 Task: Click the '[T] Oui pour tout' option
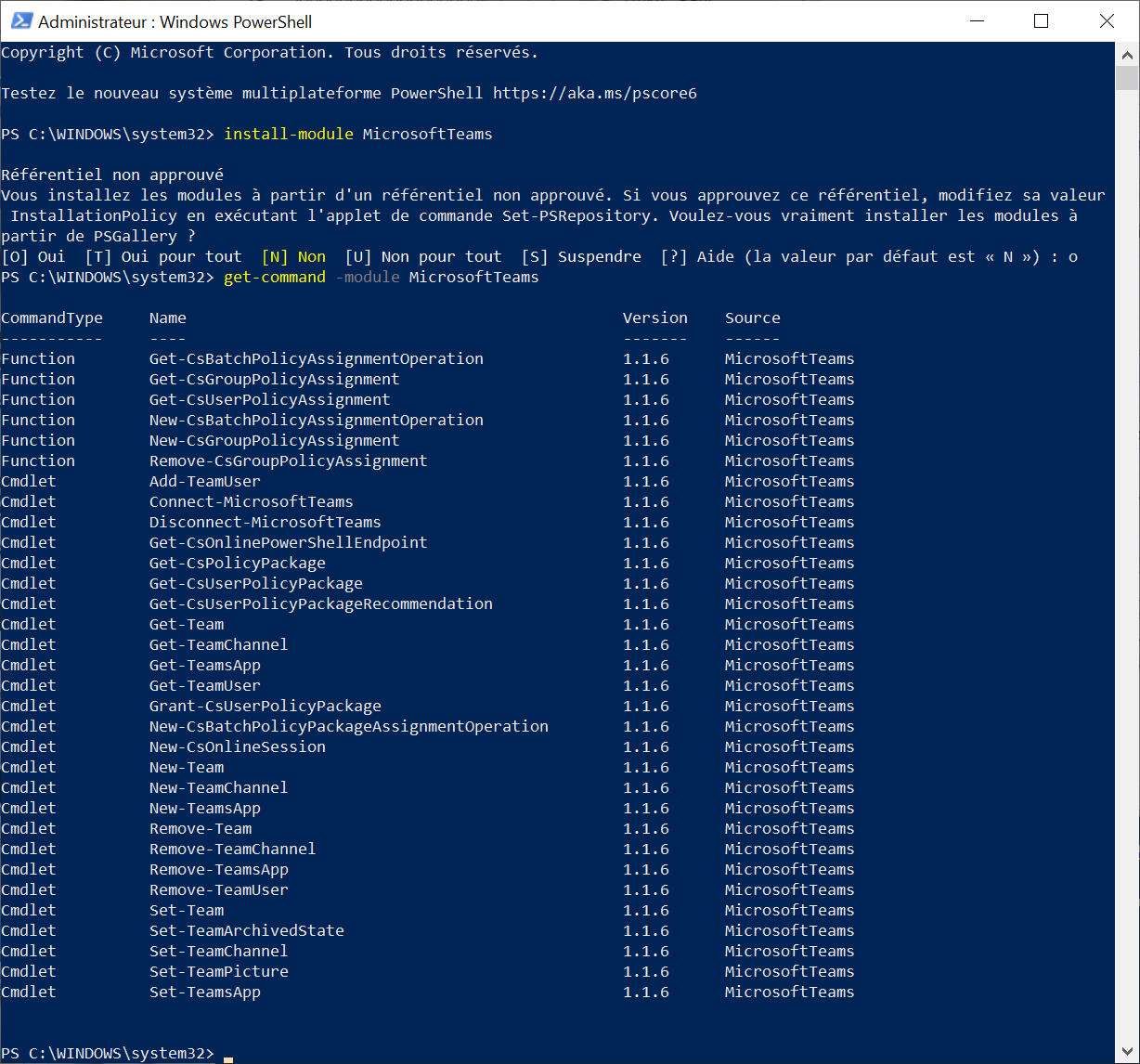[x=163, y=256]
